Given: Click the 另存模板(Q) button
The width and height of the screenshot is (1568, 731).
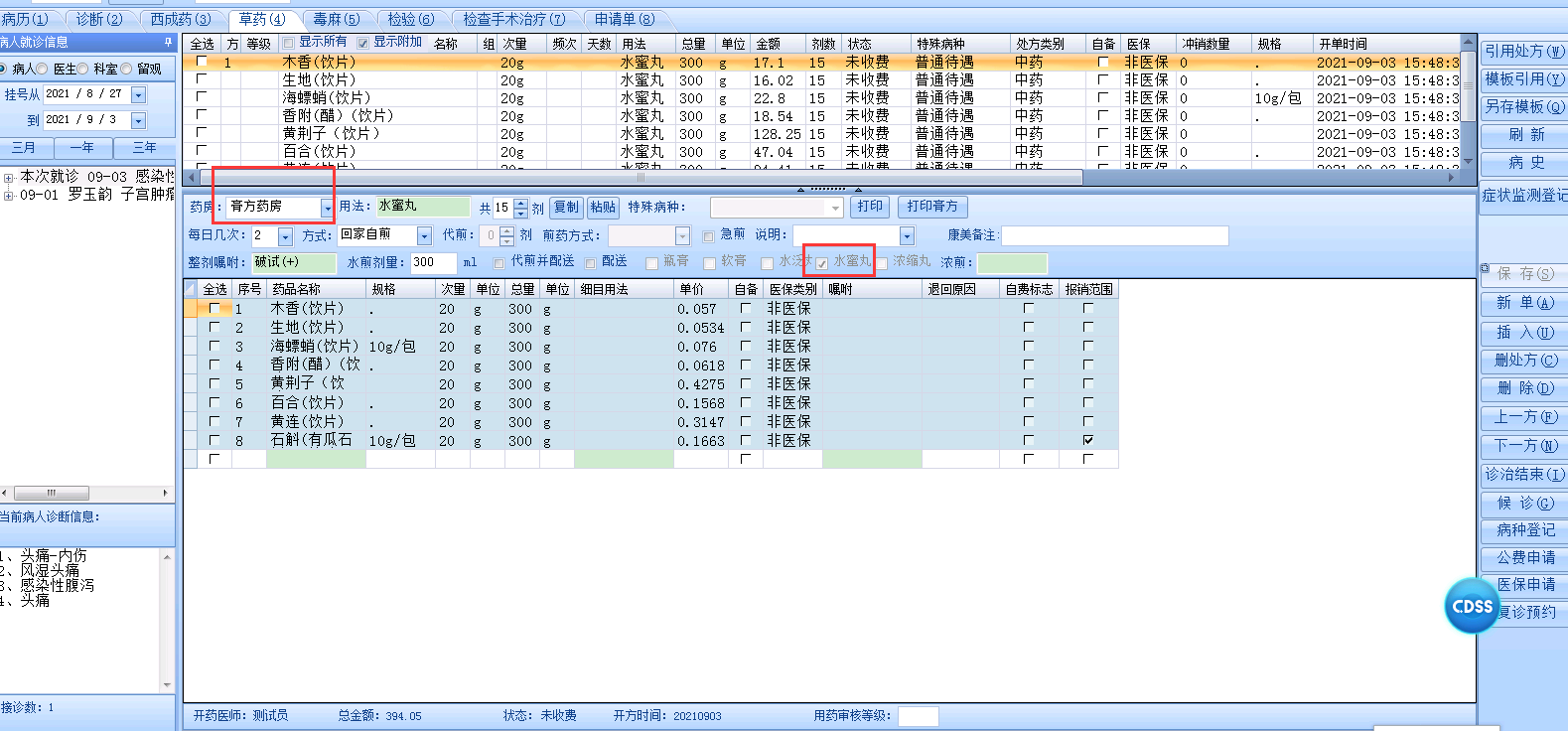Looking at the screenshot, I should 1524,107.
